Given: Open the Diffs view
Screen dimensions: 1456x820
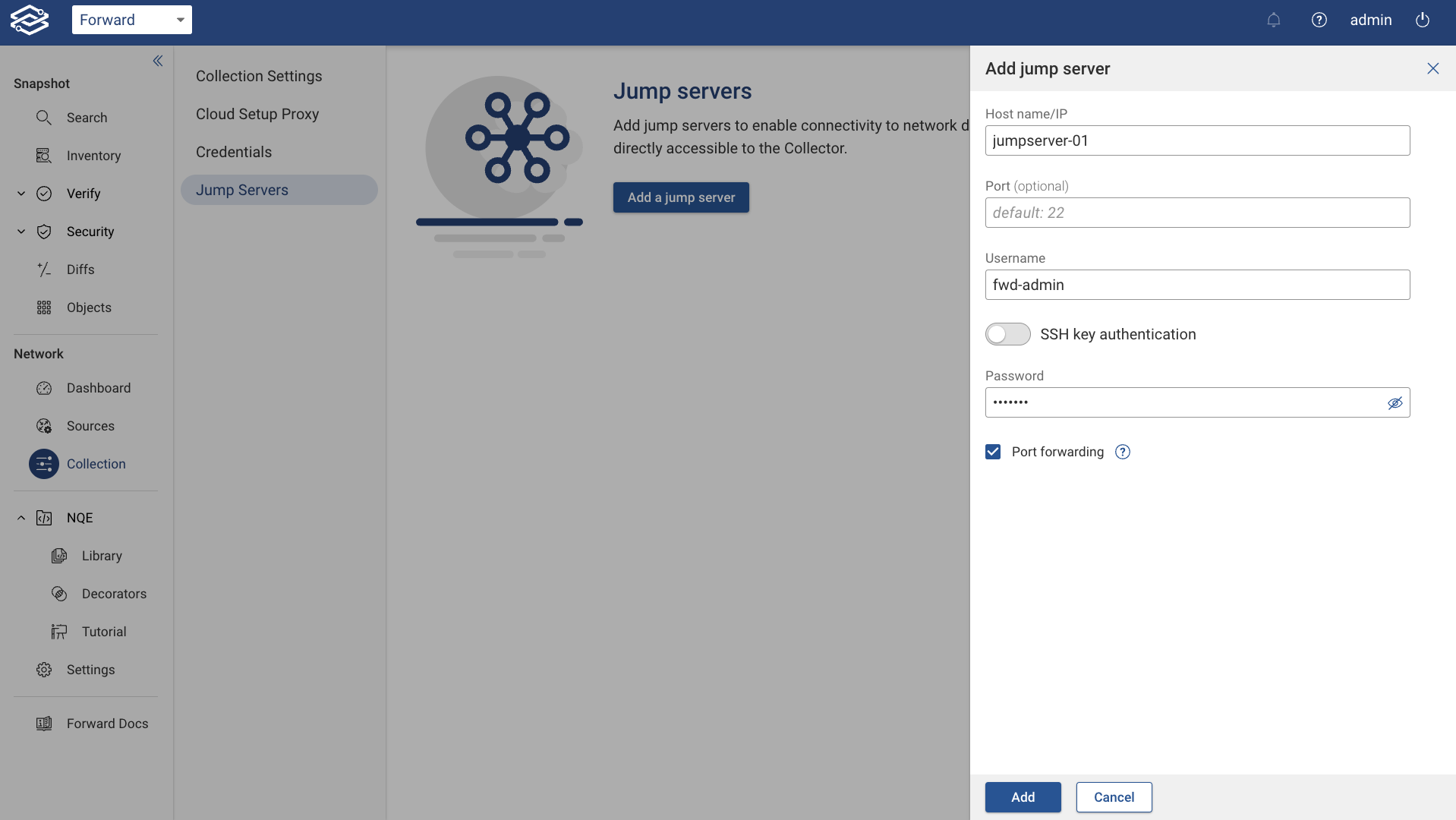Looking at the screenshot, I should click(80, 270).
